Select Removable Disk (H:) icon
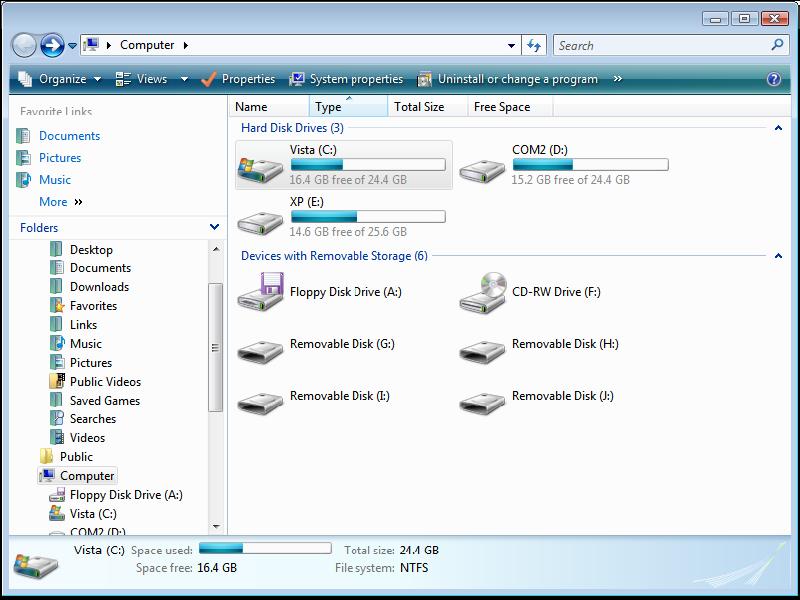800x600 pixels. (x=482, y=352)
